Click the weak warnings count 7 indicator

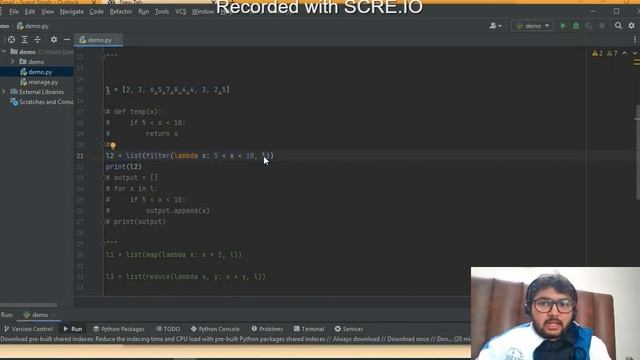point(612,53)
